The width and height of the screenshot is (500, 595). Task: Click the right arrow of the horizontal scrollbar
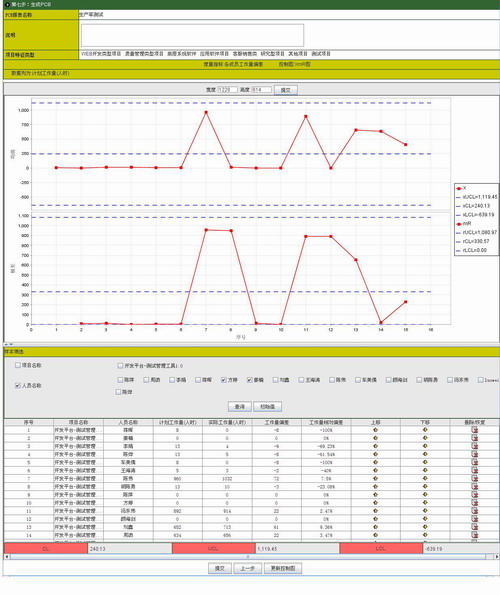496,557
